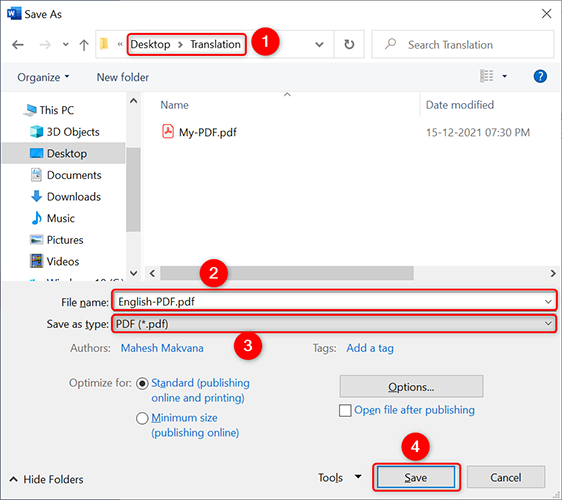Click the Options... button
Image resolution: width=562 pixels, height=500 pixels.
(411, 387)
